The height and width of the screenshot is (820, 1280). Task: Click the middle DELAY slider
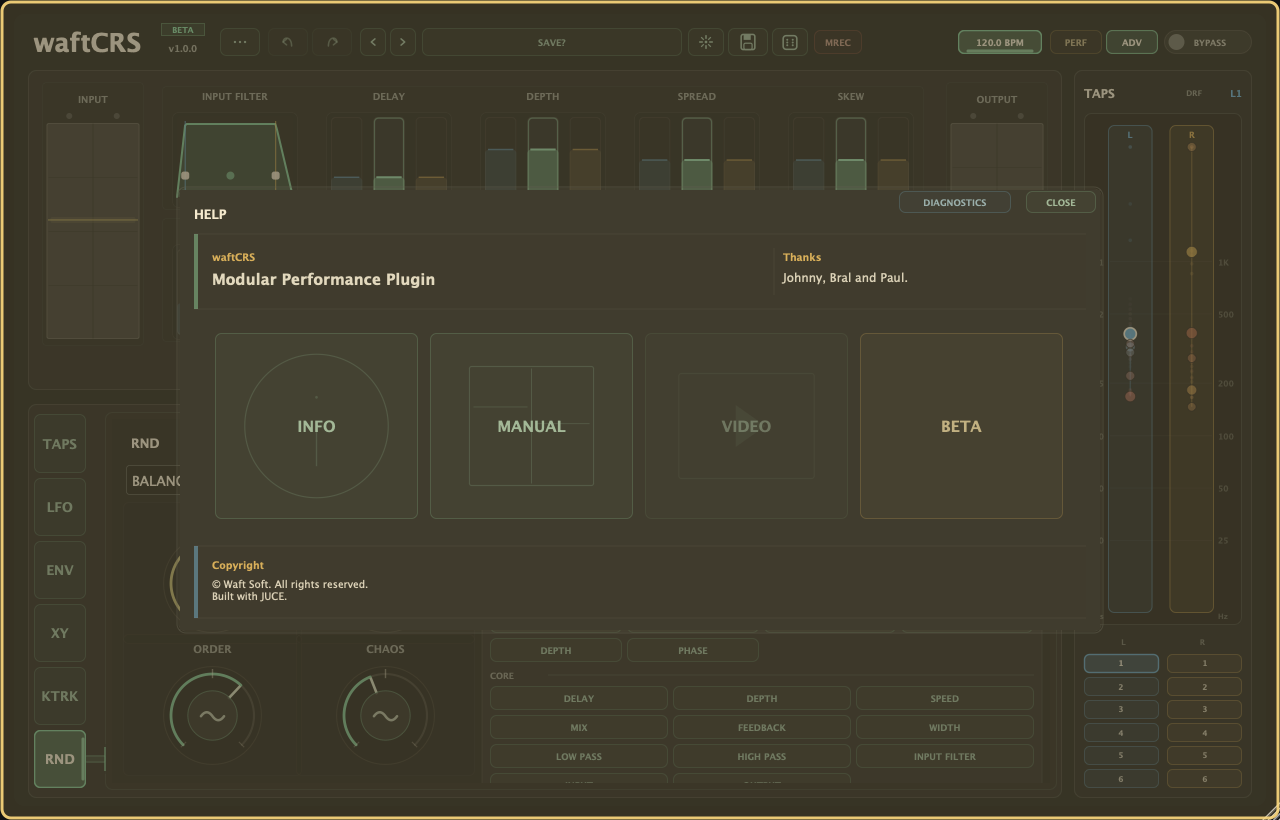point(389,153)
